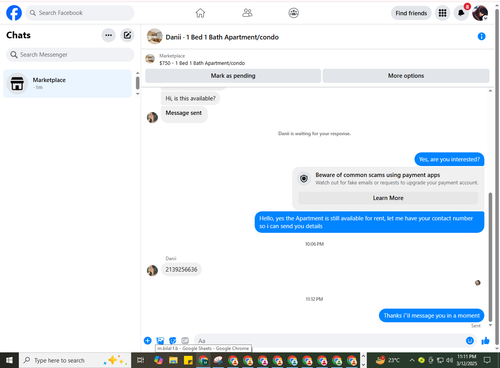This screenshot has width=500, height=368.
Task: Click Learn More about payment scams
Action: (x=388, y=198)
